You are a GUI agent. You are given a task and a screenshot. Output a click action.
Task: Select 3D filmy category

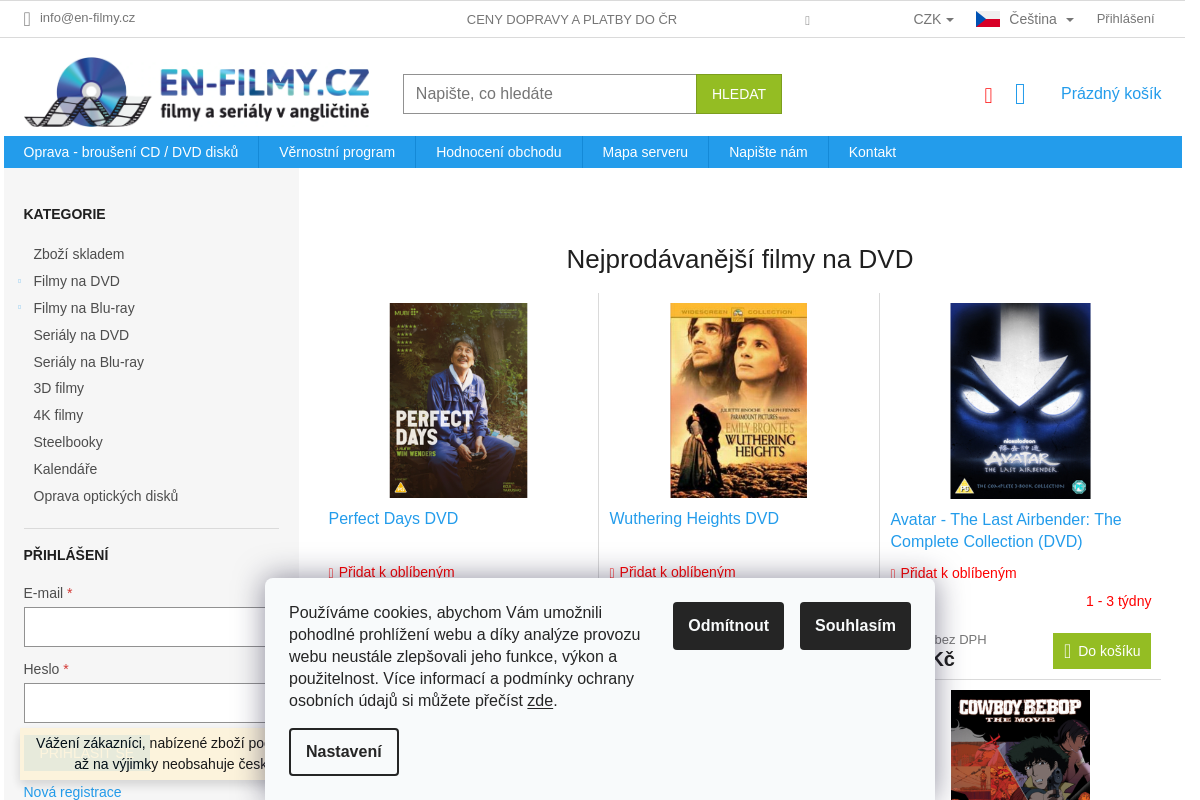click(x=59, y=388)
